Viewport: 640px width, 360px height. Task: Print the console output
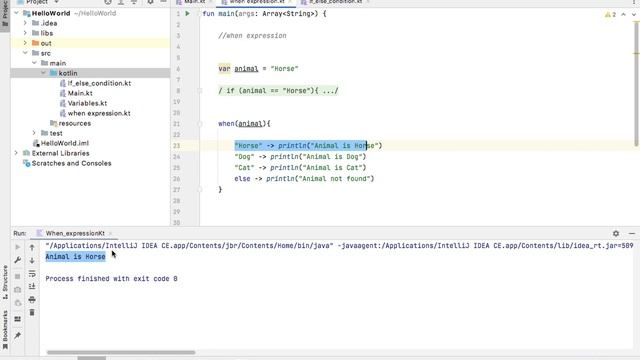coord(32,300)
